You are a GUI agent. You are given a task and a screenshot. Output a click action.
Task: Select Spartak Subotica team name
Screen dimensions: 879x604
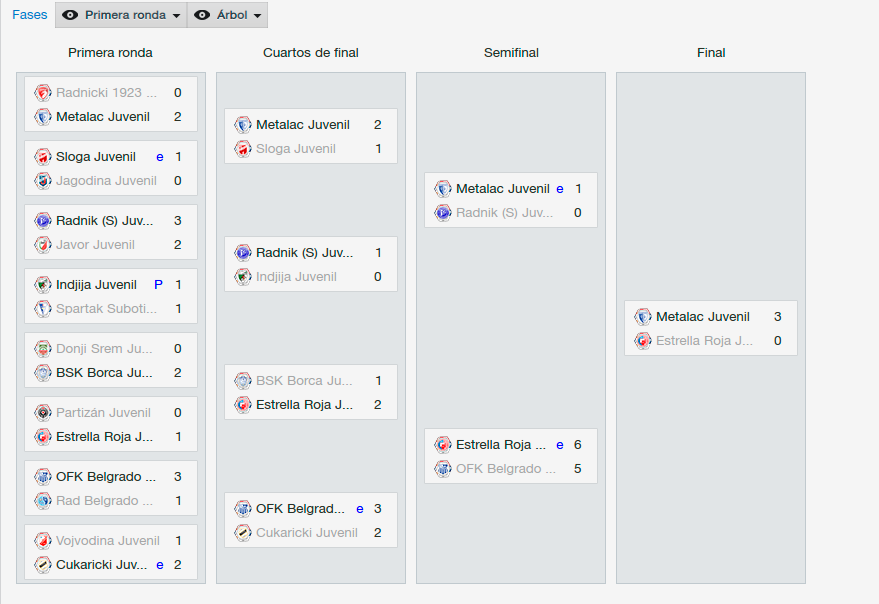point(107,309)
